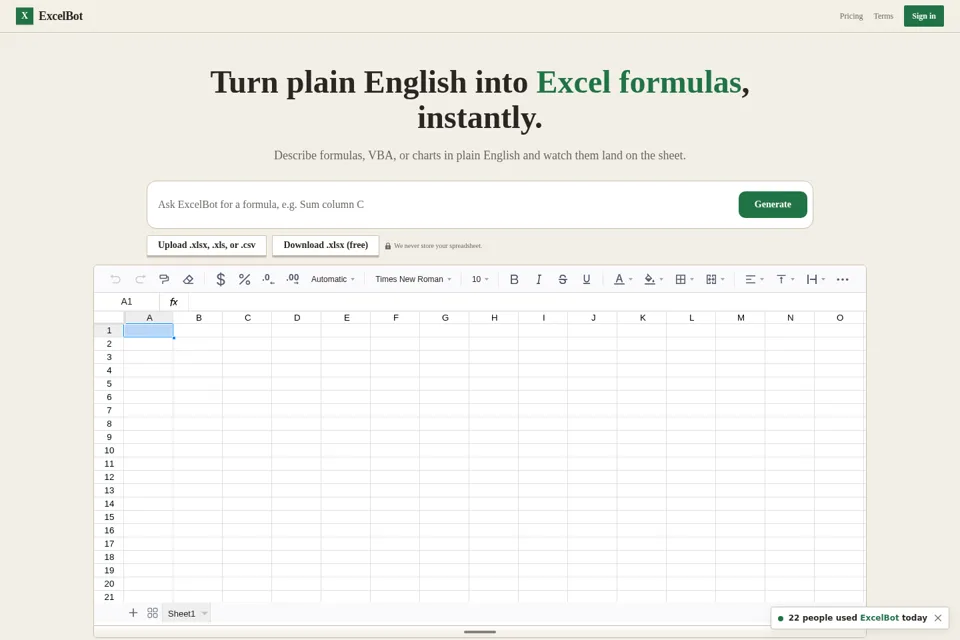Click the text wrapping icon
Viewport: 960px width, 640px height.
tap(811, 279)
